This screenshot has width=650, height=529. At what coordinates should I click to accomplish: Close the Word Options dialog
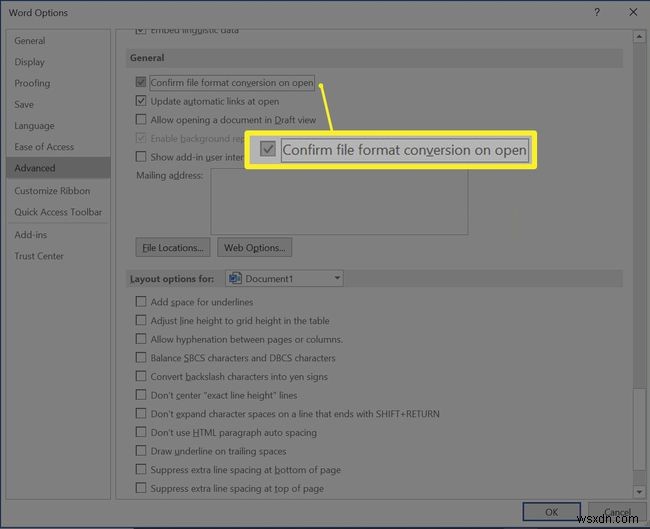point(633,12)
